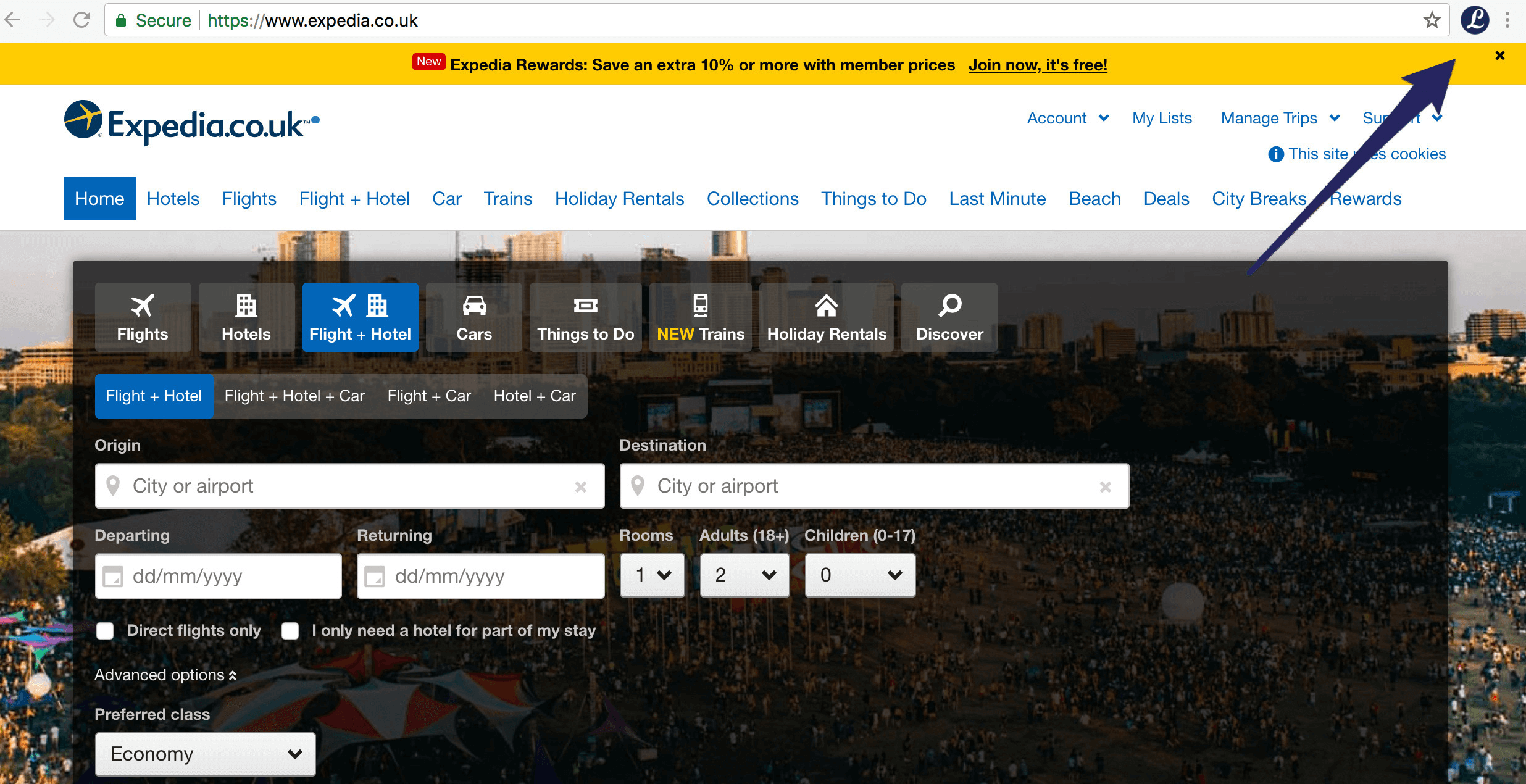The width and height of the screenshot is (1526, 784).
Task: Open Deals in top navigation
Action: tap(1166, 199)
